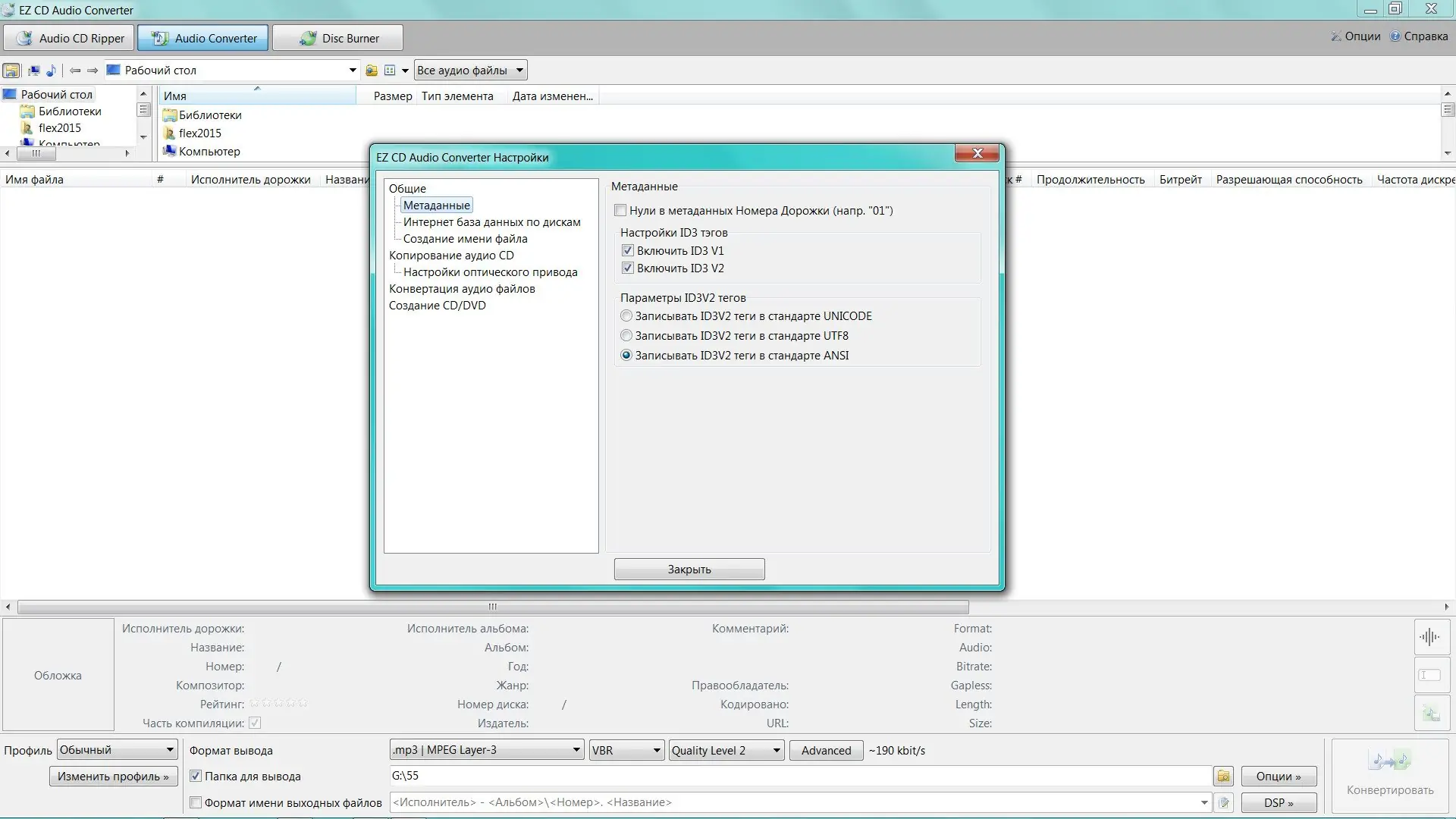Open the Опции menu at top right
Screen dimensions: 1456x819
[1355, 36]
